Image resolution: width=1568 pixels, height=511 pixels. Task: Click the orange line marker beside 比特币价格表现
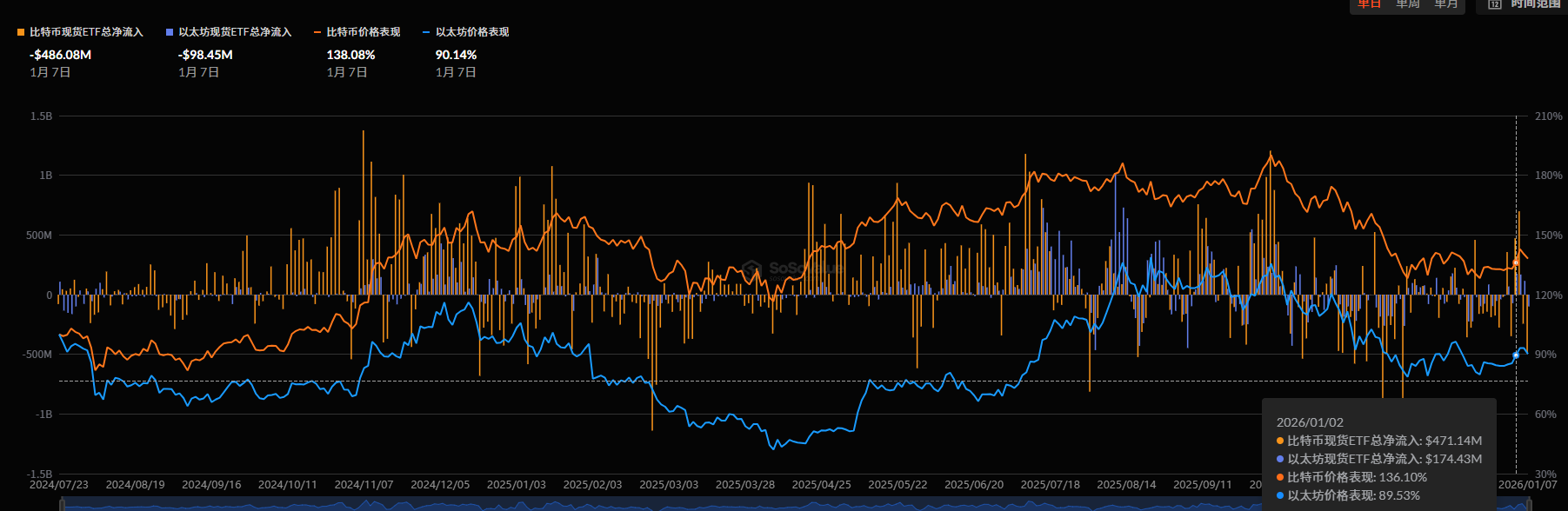[317, 32]
